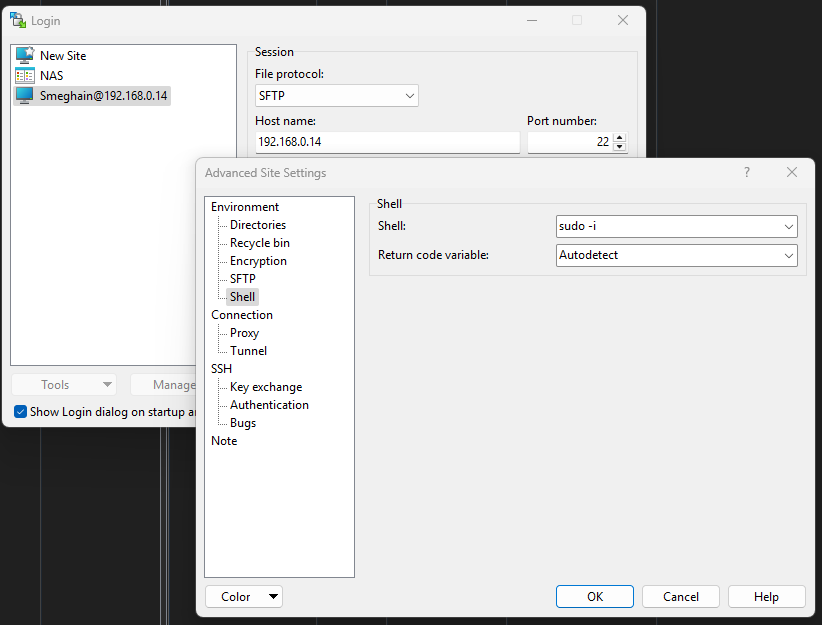The width and height of the screenshot is (822, 625).
Task: Select Encryption in the settings tree
Action: point(258,261)
